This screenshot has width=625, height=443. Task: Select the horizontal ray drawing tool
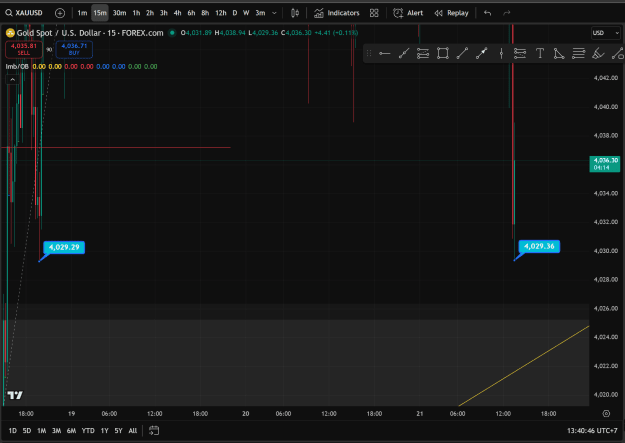click(384, 53)
